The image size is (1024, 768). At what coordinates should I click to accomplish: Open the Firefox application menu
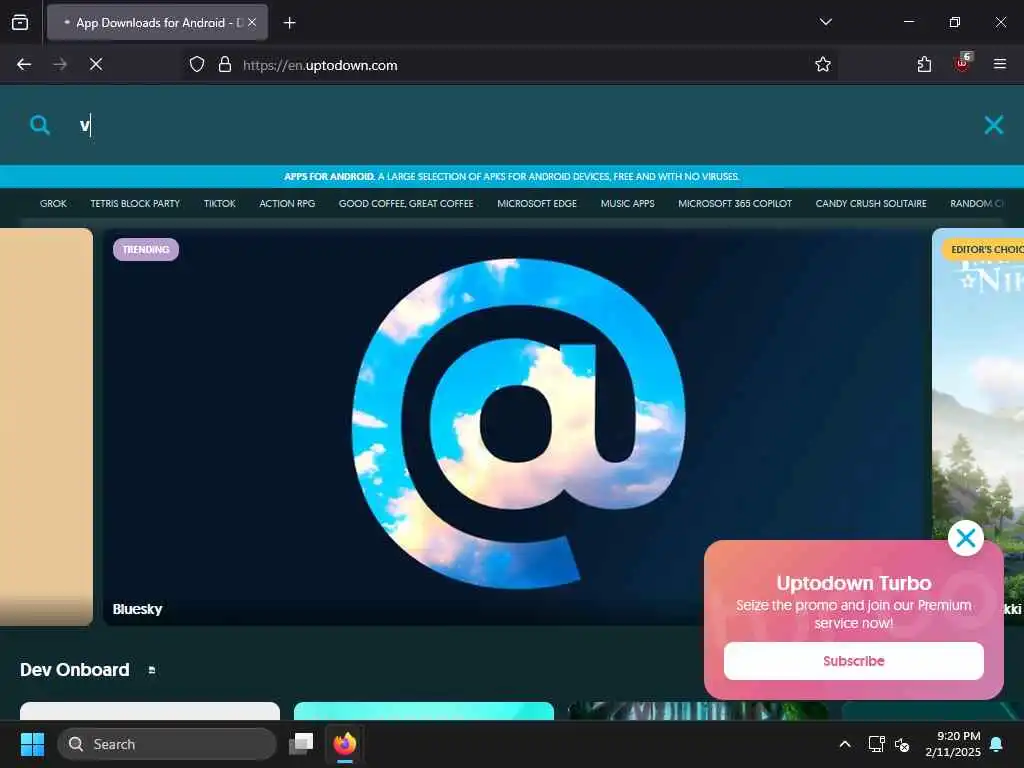1000,64
